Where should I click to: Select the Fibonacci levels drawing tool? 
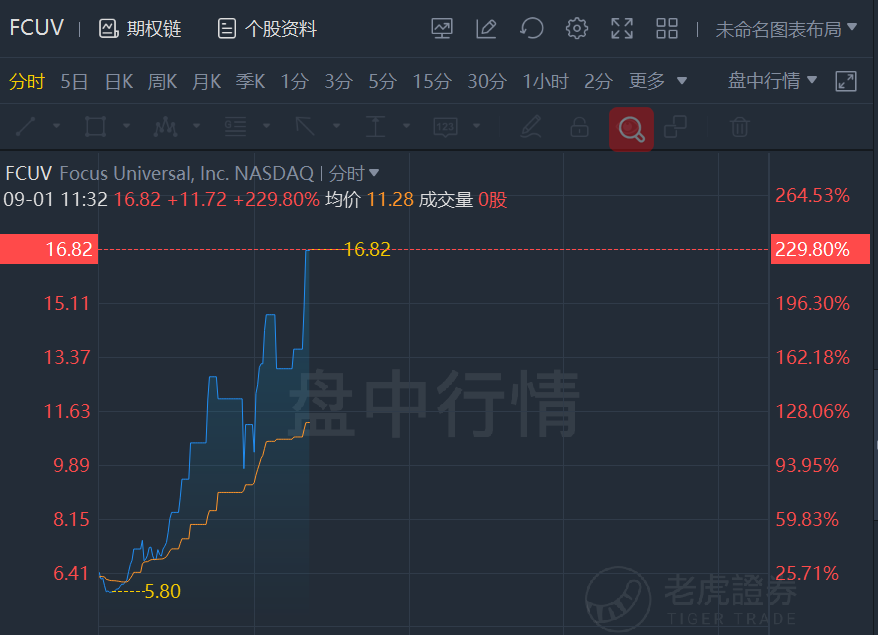(x=235, y=127)
